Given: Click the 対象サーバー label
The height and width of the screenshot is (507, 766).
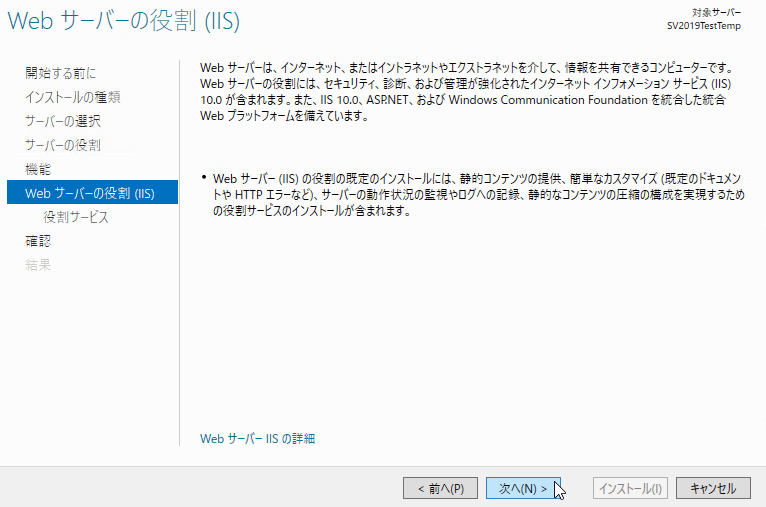Looking at the screenshot, I should (x=716, y=12).
